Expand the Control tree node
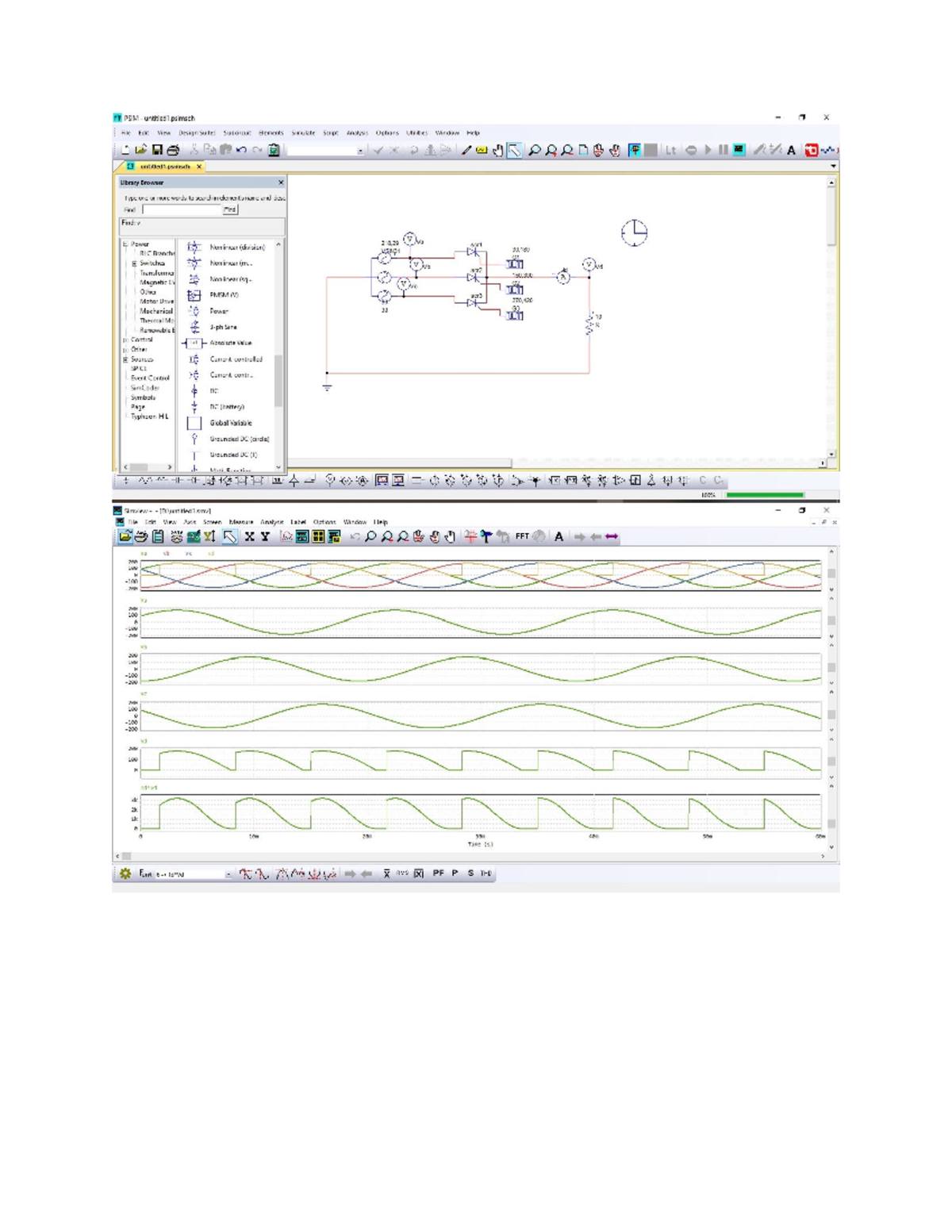 click(x=125, y=340)
